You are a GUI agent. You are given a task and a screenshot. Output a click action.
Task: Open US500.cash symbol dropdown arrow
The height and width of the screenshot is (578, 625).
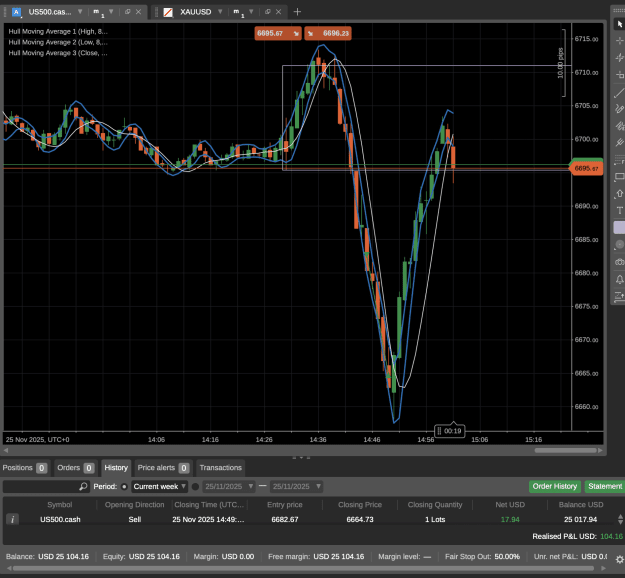point(80,12)
